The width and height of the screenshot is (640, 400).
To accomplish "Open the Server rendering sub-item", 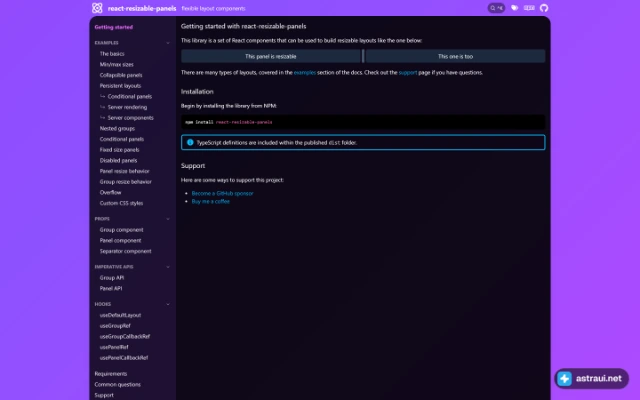I will coord(127,107).
